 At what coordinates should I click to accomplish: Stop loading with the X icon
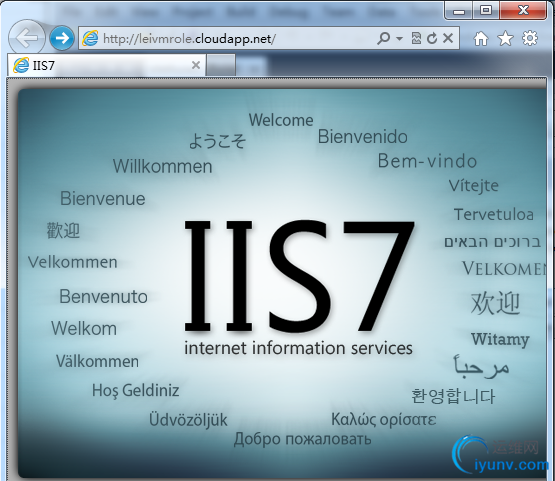(x=448, y=38)
